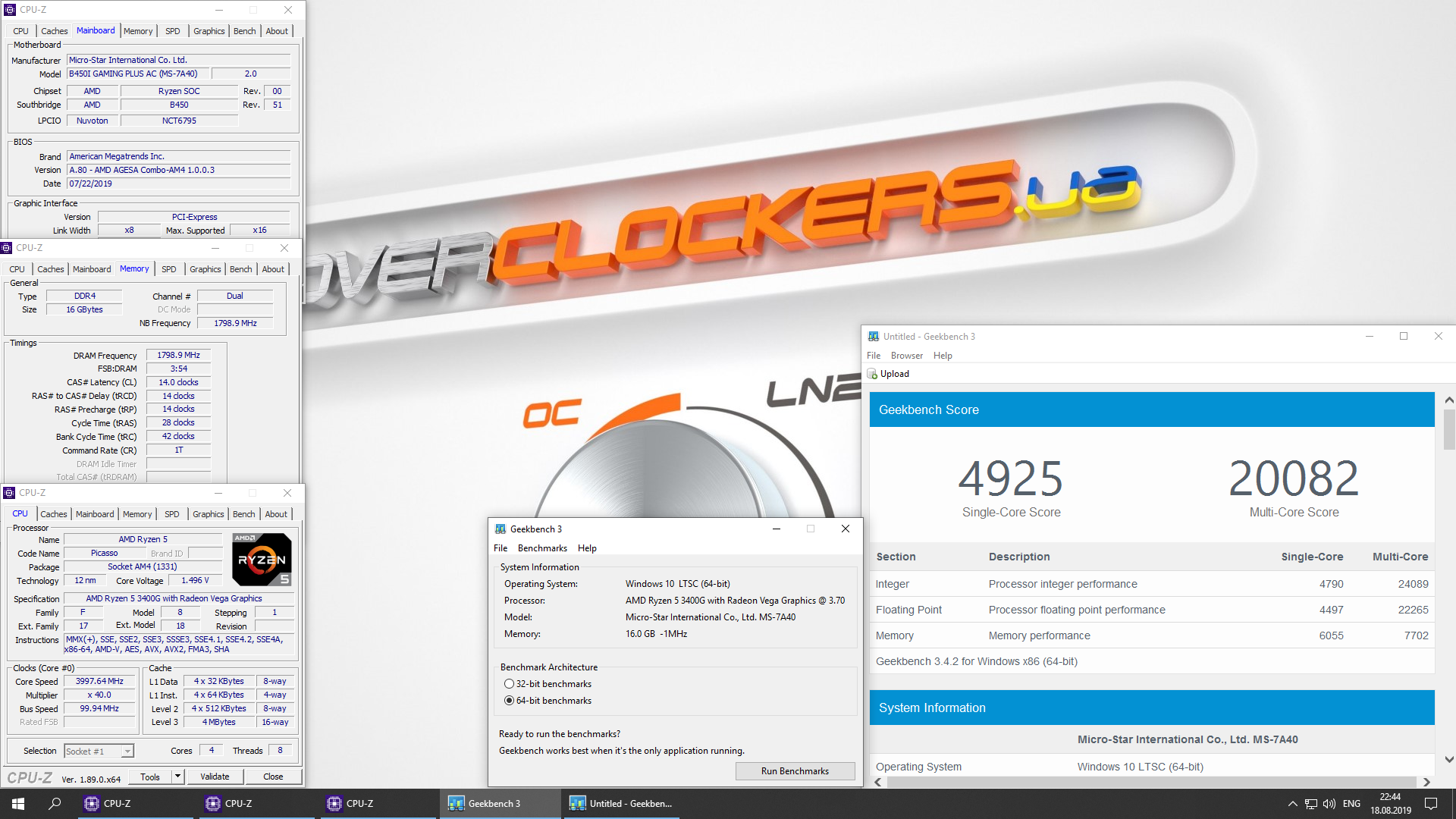Show hidden system tray icons
This screenshot has height=819, width=1456.
pyautogui.click(x=1292, y=804)
